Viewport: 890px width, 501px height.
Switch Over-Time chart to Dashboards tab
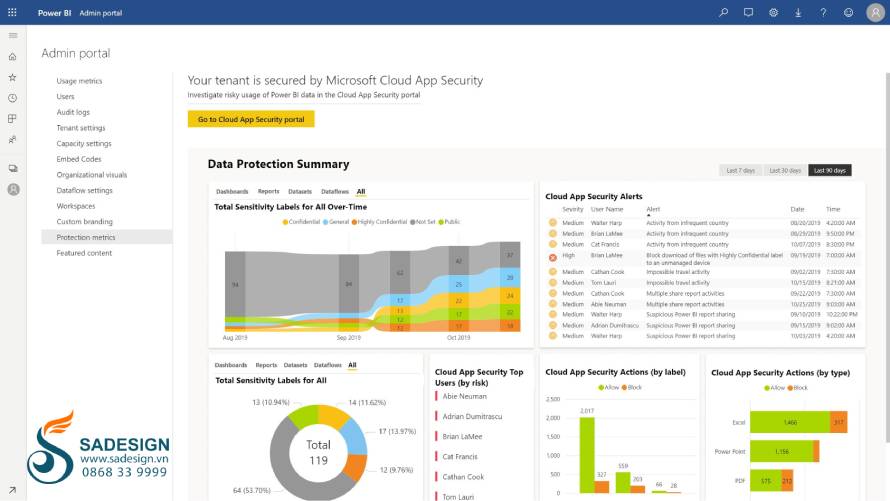[x=232, y=191]
